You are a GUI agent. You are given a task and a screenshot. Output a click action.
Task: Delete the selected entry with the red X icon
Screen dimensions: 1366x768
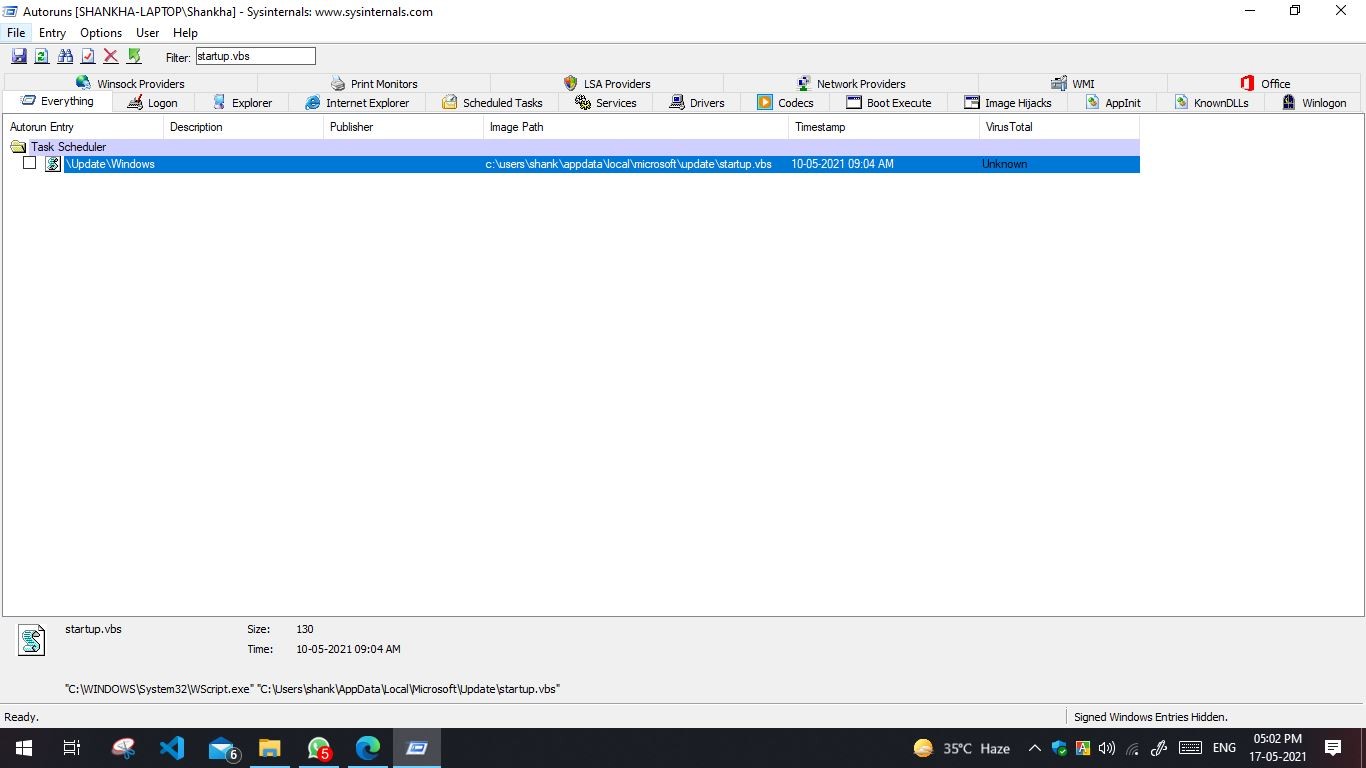pos(110,56)
